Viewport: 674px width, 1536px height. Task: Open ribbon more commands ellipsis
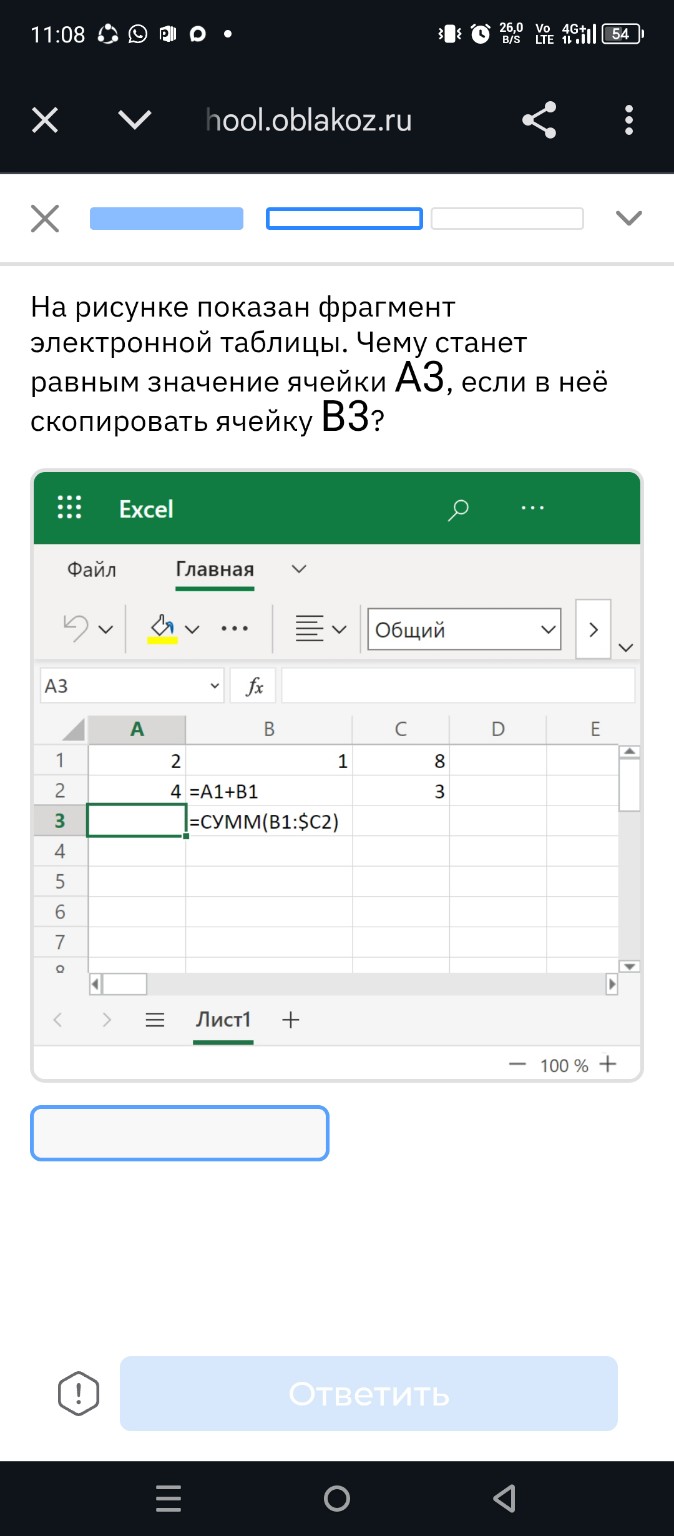pyautogui.click(x=234, y=629)
